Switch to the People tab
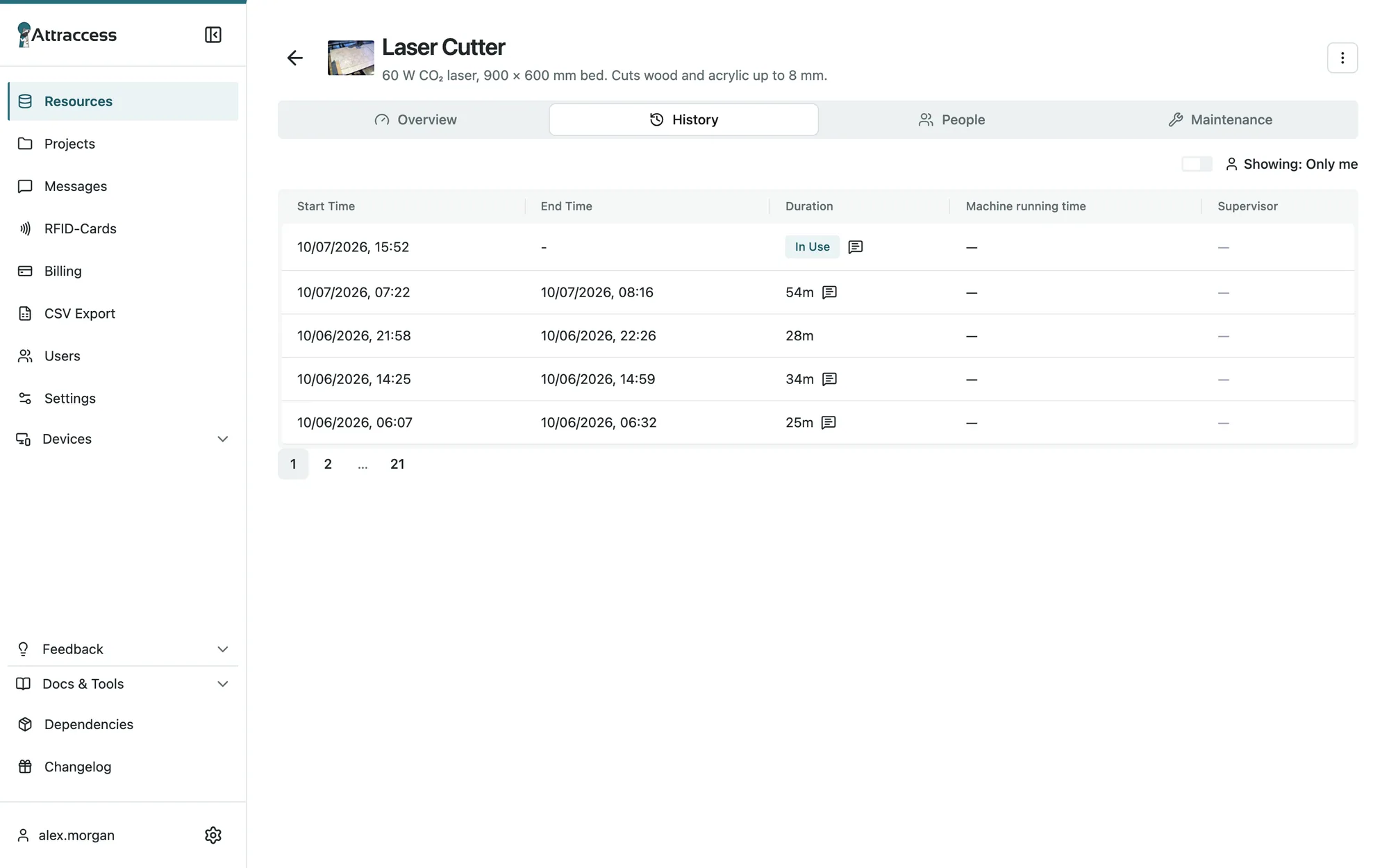 click(952, 119)
